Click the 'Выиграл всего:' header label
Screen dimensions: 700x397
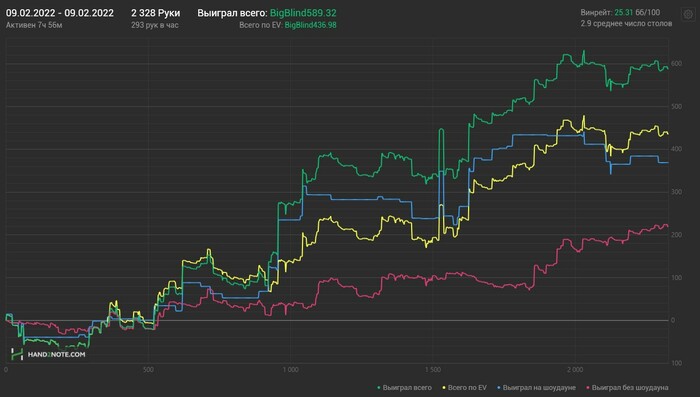pos(232,13)
